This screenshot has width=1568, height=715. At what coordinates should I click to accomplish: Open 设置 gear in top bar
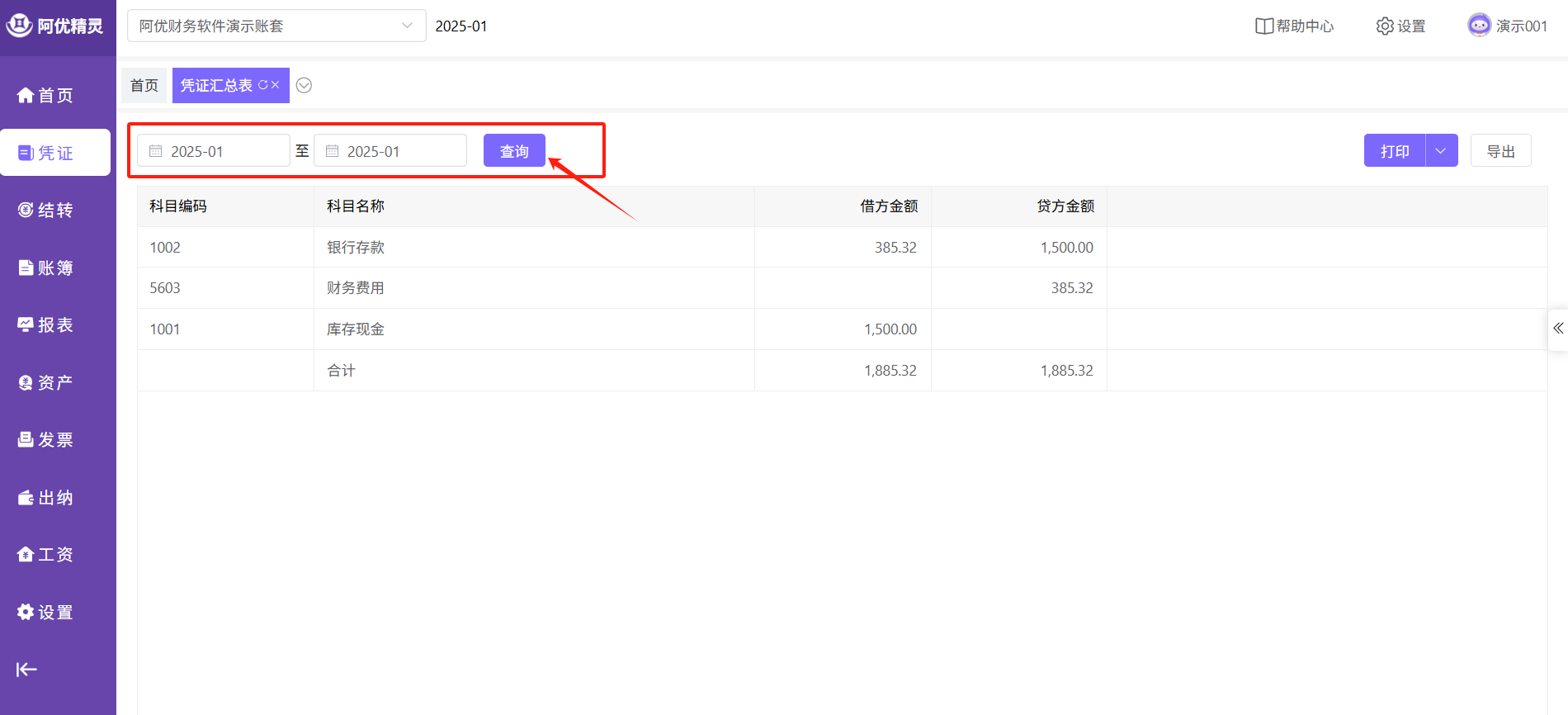click(1384, 26)
